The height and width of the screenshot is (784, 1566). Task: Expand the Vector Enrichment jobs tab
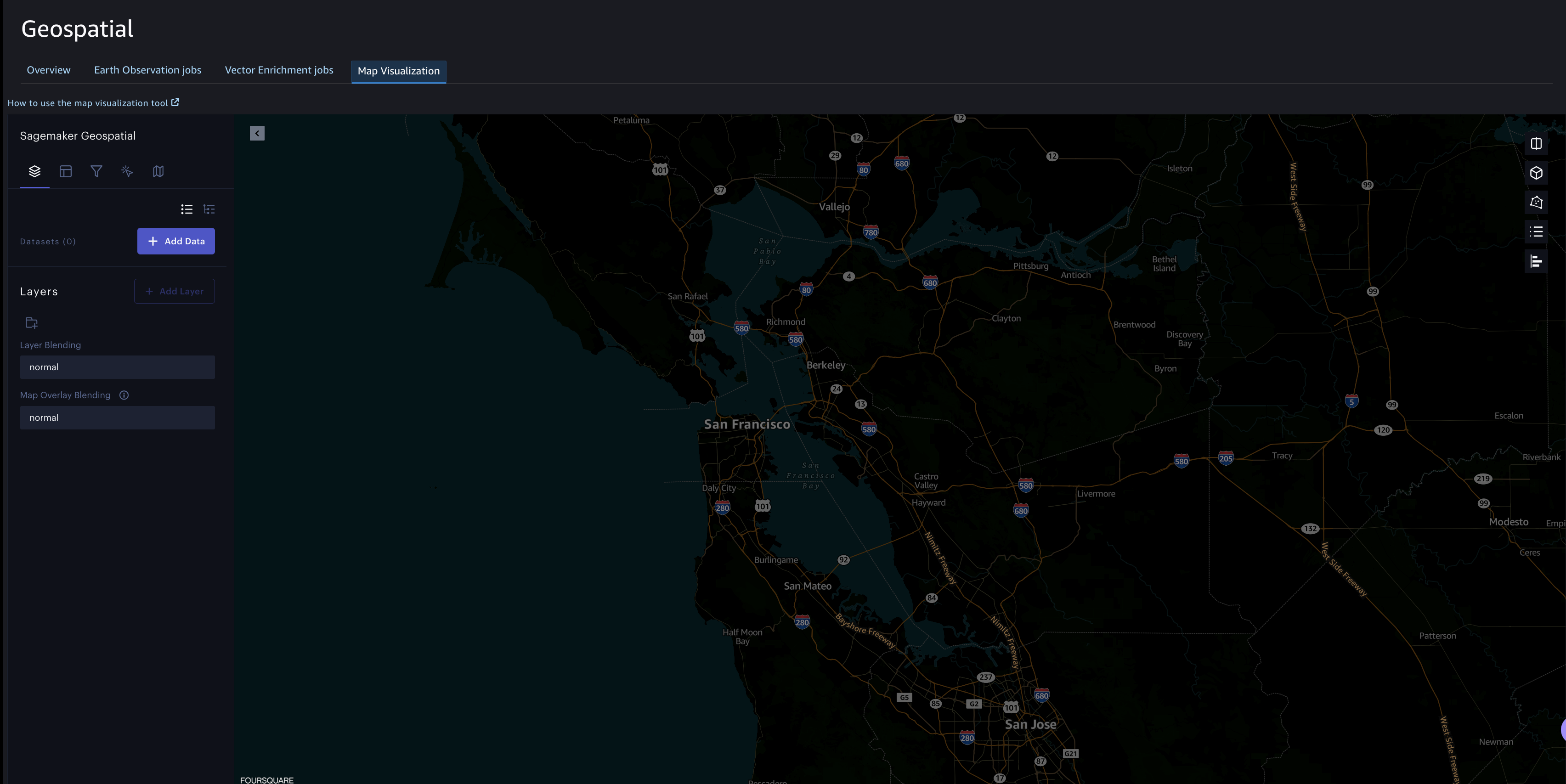(279, 70)
